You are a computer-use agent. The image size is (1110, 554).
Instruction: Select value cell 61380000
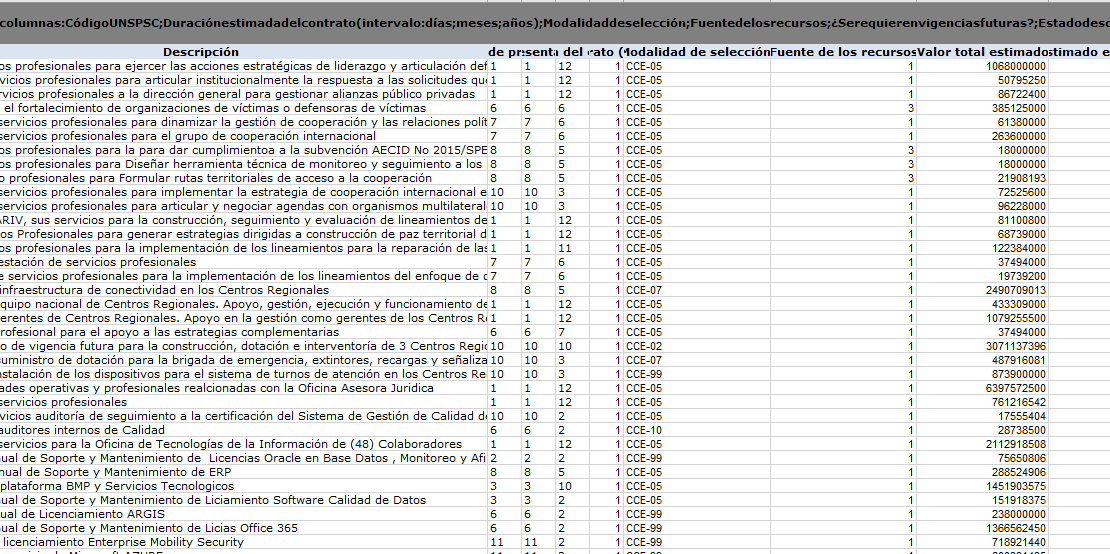click(983, 122)
